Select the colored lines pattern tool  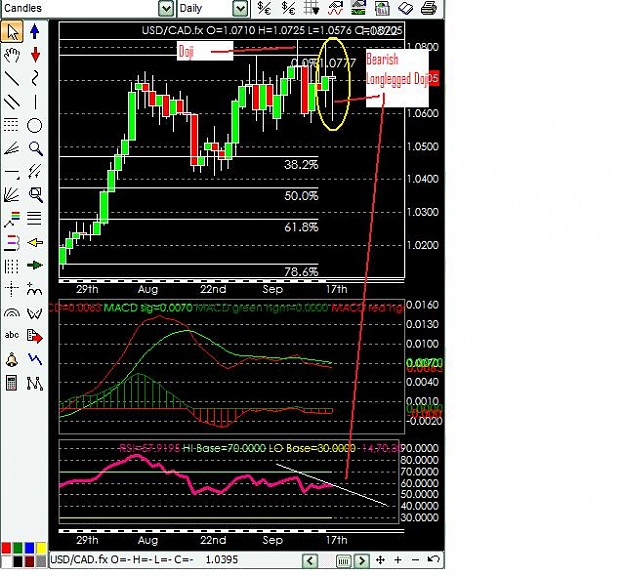click(12, 219)
